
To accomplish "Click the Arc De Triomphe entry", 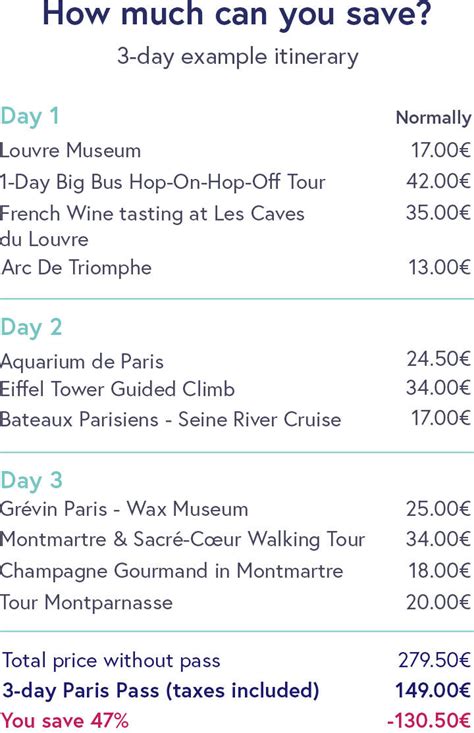I will [76, 267].
